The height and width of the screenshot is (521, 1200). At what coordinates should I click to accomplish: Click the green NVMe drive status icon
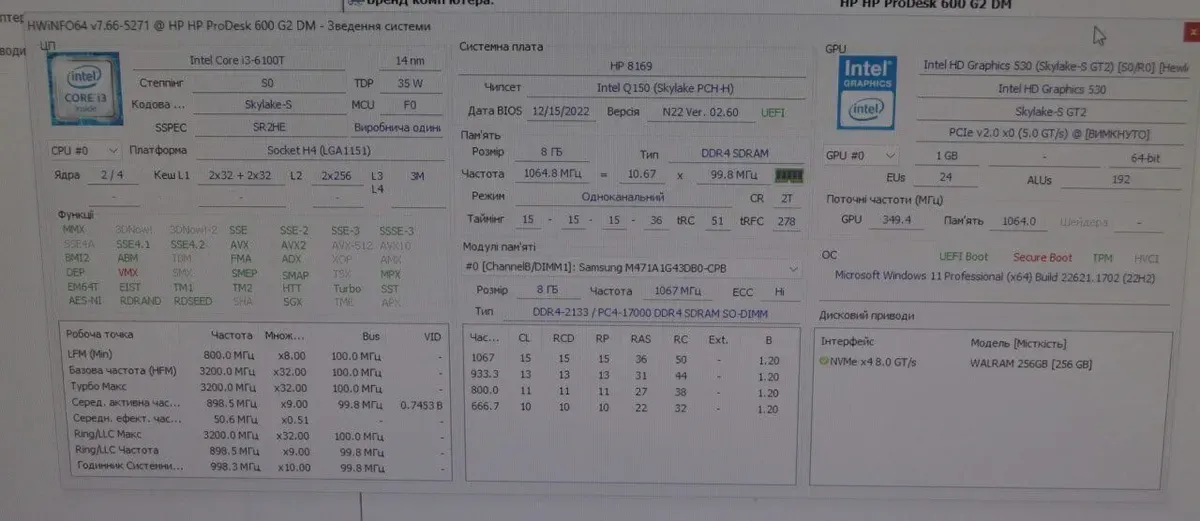coord(824,363)
